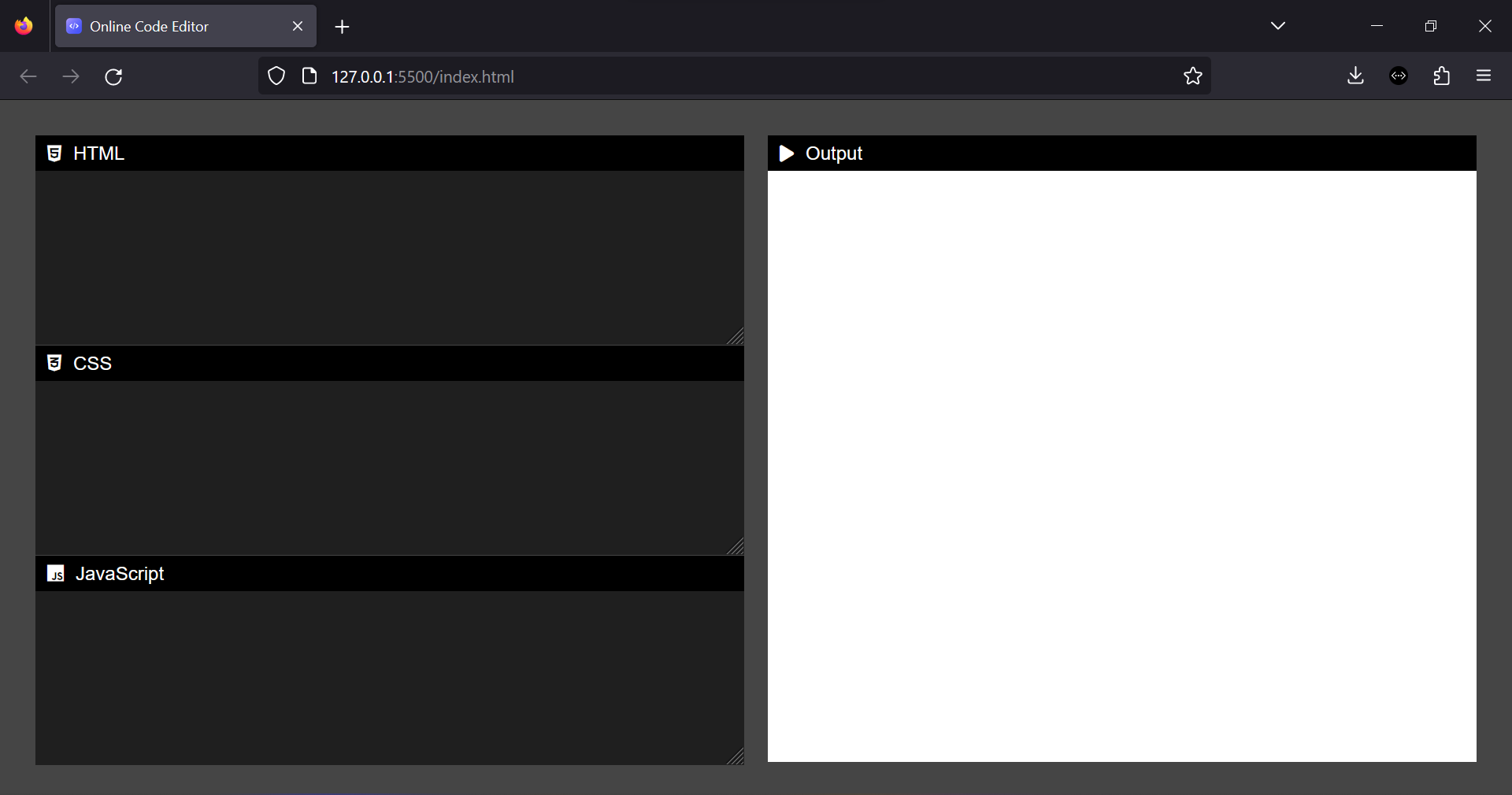Screen dimensions: 1512x795
Task: Click the page info icon in address bar
Action: tap(309, 76)
